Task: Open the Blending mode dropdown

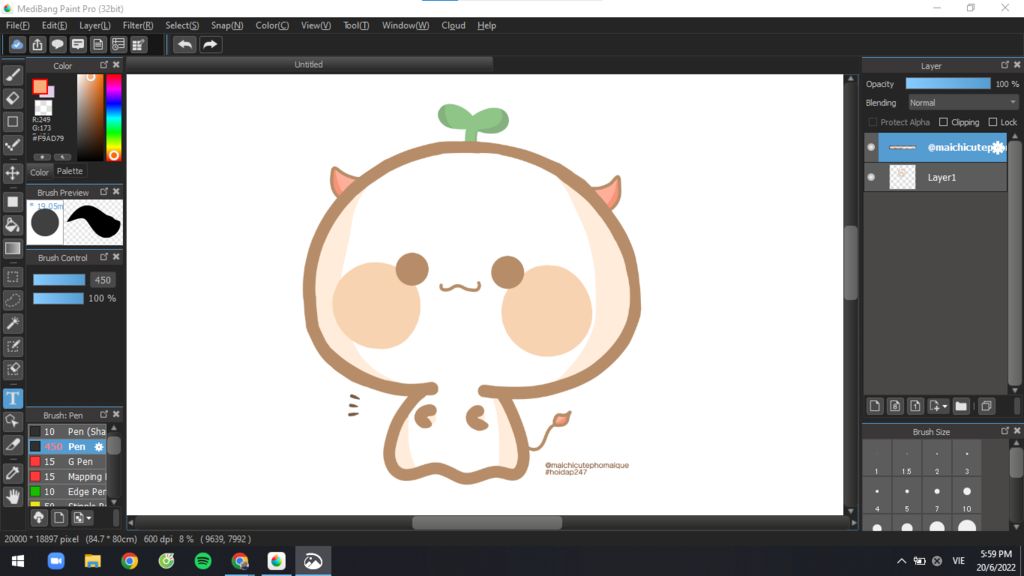Action: point(962,102)
